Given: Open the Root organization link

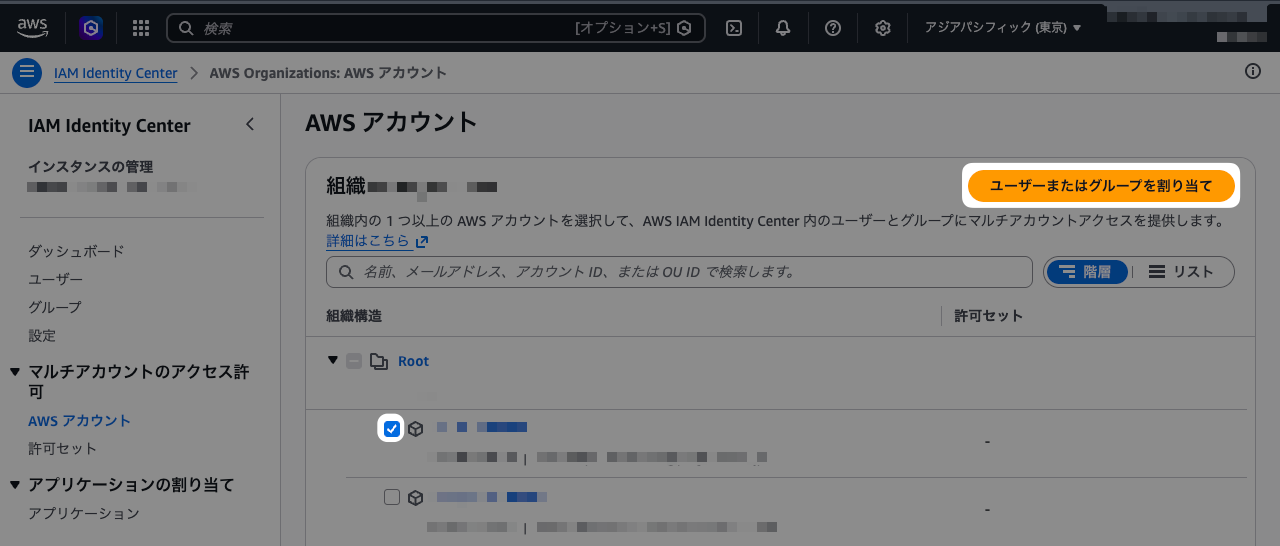Looking at the screenshot, I should tap(413, 361).
